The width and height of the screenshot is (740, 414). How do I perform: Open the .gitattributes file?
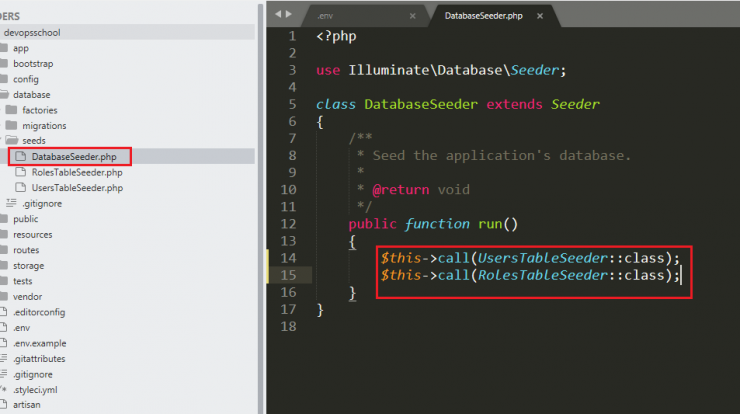point(39,359)
